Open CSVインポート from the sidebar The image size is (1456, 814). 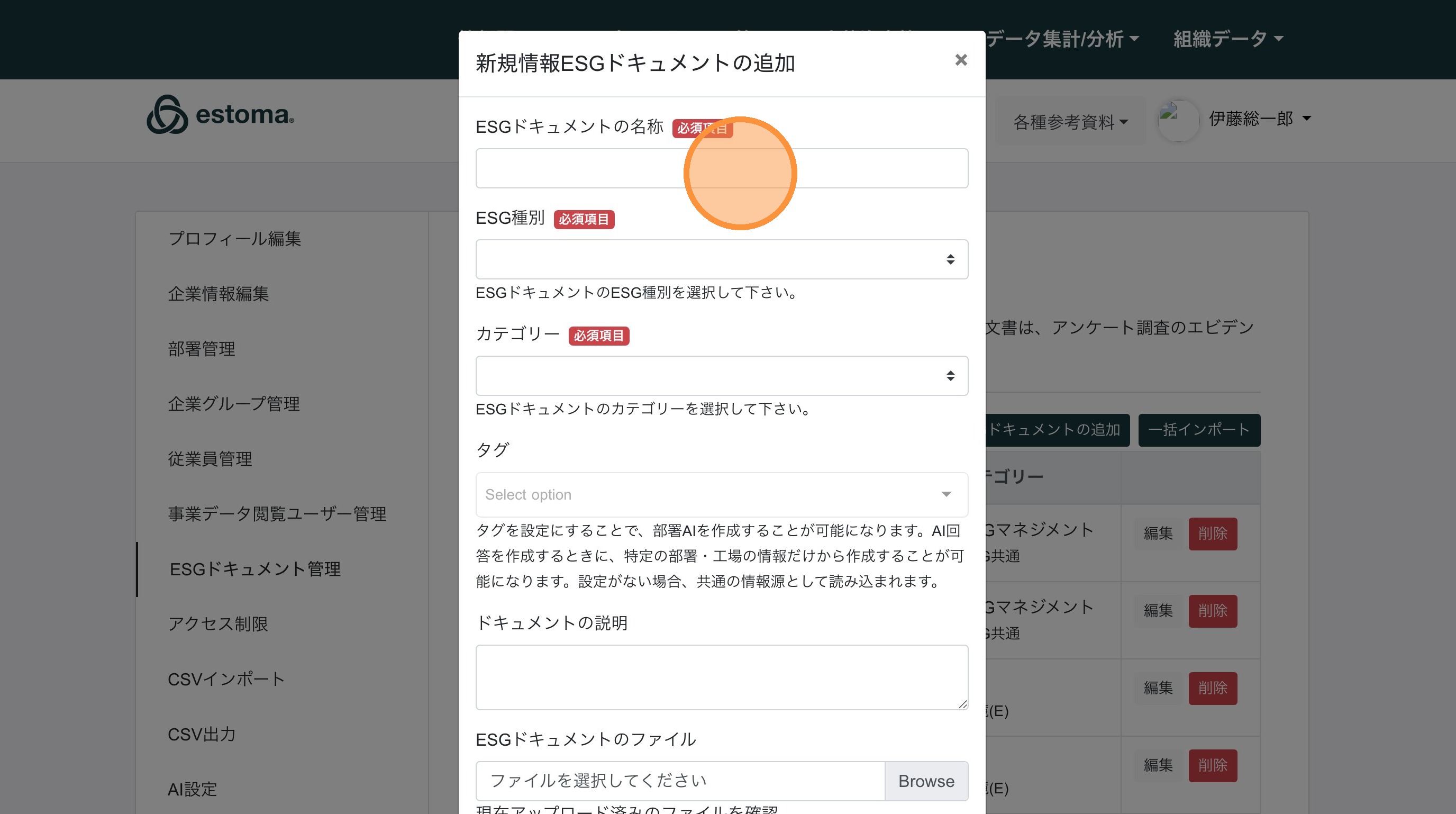226,679
